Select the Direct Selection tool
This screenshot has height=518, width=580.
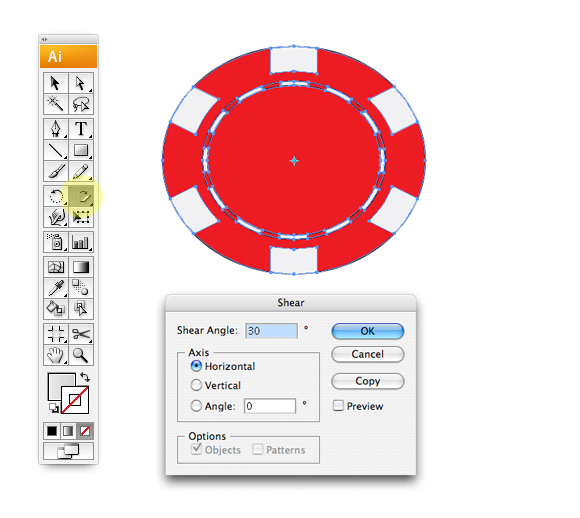tap(81, 83)
